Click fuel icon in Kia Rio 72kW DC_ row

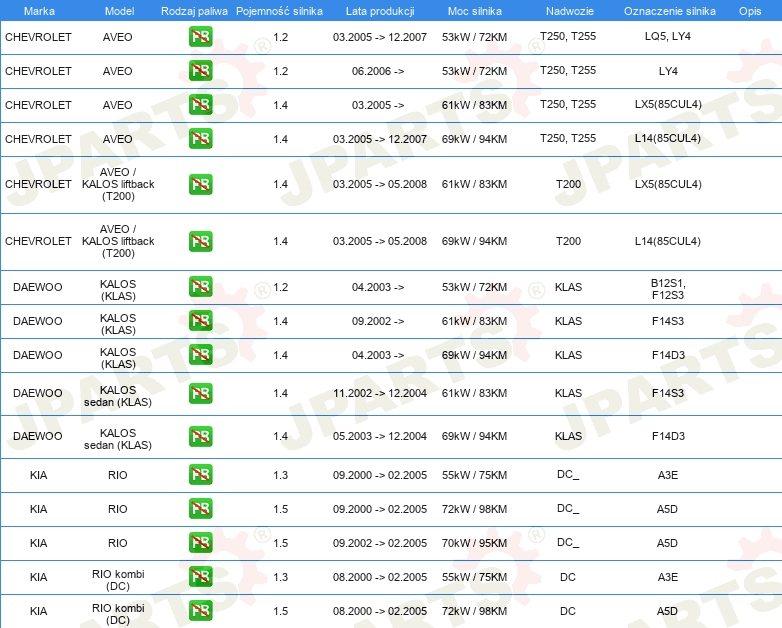(200, 509)
